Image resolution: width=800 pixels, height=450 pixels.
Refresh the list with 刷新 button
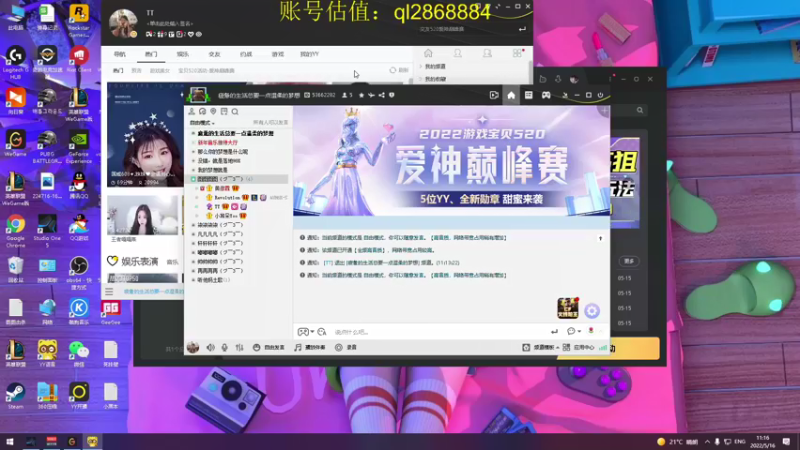coord(399,70)
